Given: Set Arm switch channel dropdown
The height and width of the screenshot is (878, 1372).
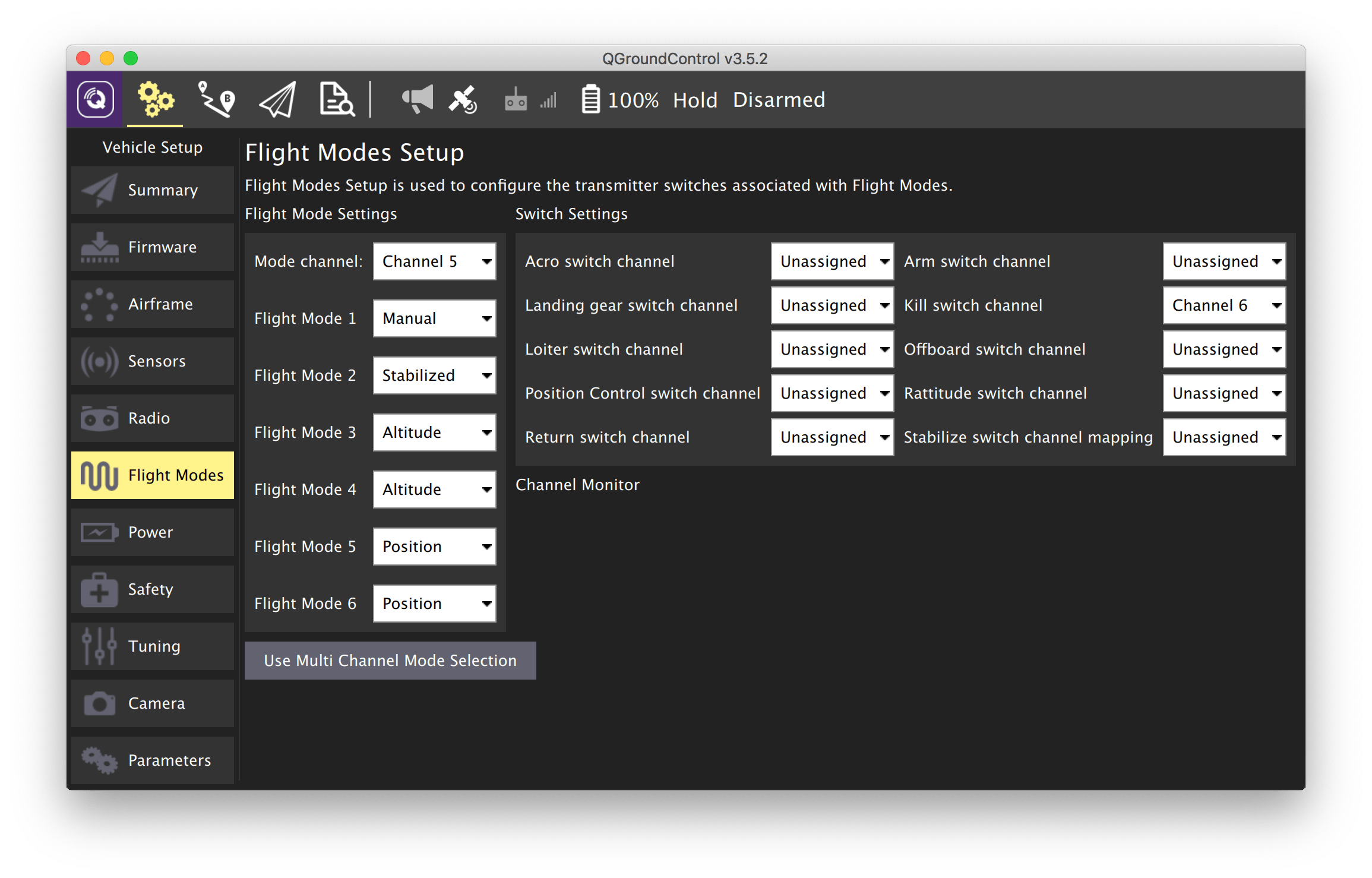Looking at the screenshot, I should coord(1225,261).
